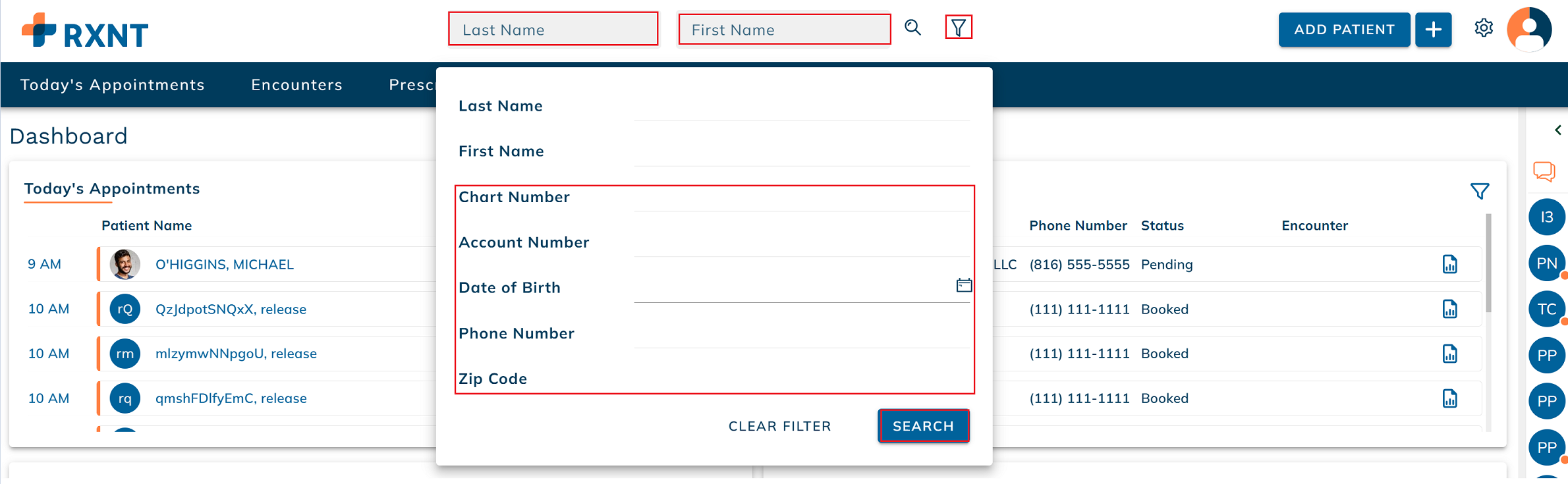This screenshot has width=1568, height=484.
Task: Select the PN contact avatar in sidebar
Action: click(x=1546, y=263)
